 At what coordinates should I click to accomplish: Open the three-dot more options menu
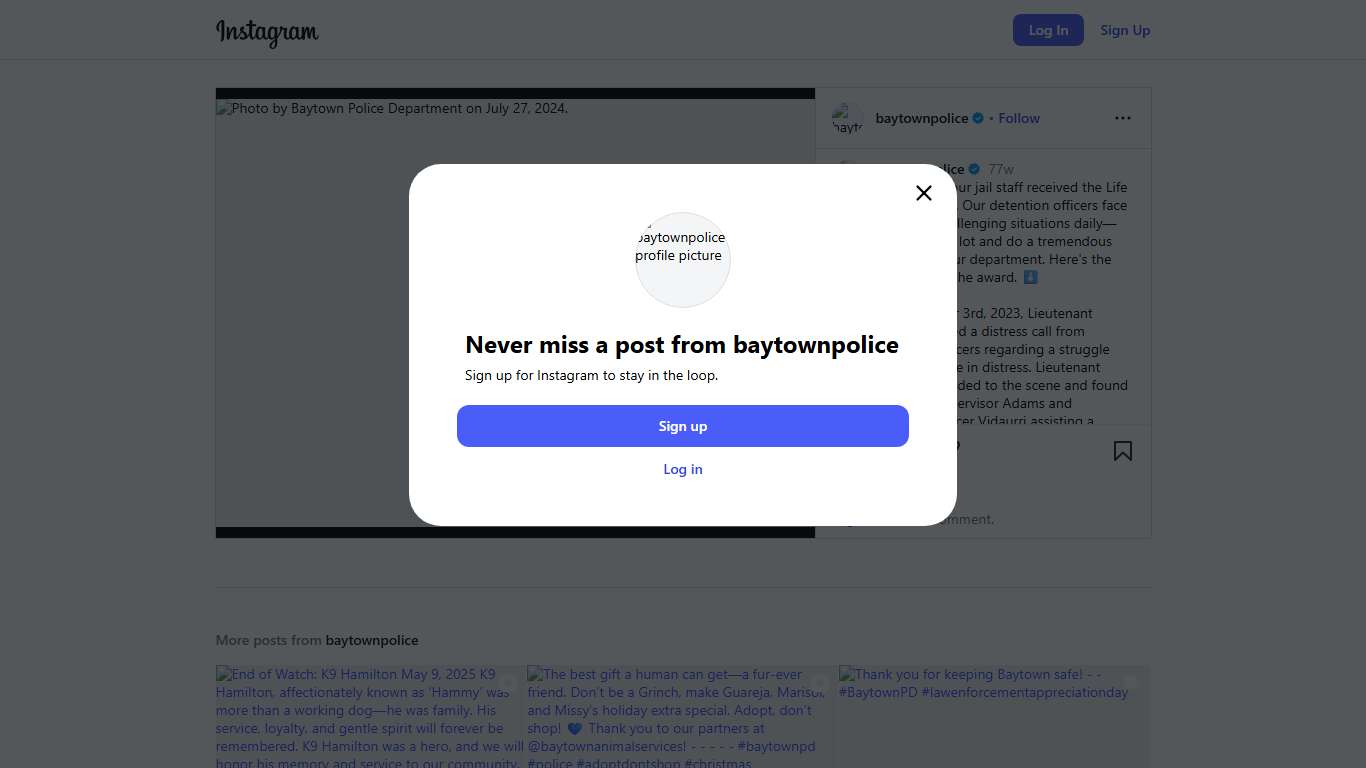click(1122, 118)
